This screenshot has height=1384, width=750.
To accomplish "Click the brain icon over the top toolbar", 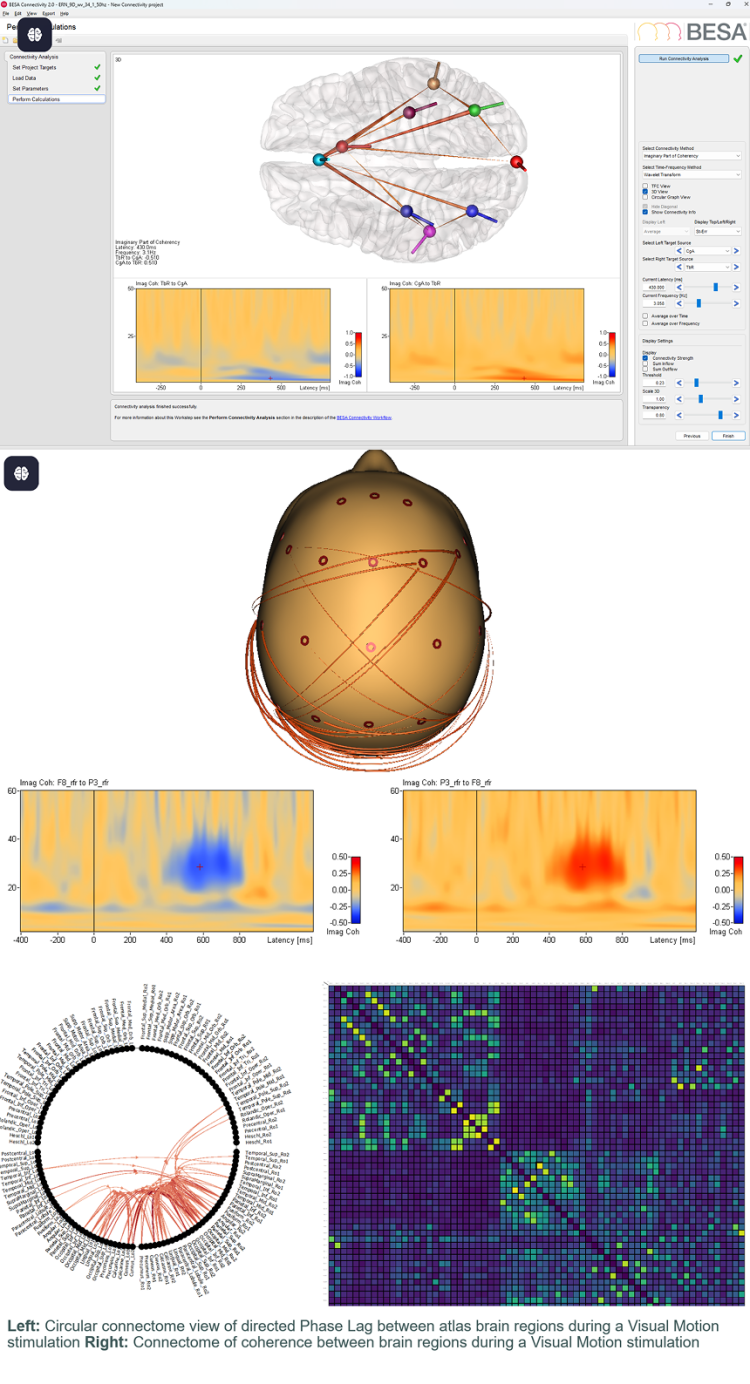I will (35, 35).
